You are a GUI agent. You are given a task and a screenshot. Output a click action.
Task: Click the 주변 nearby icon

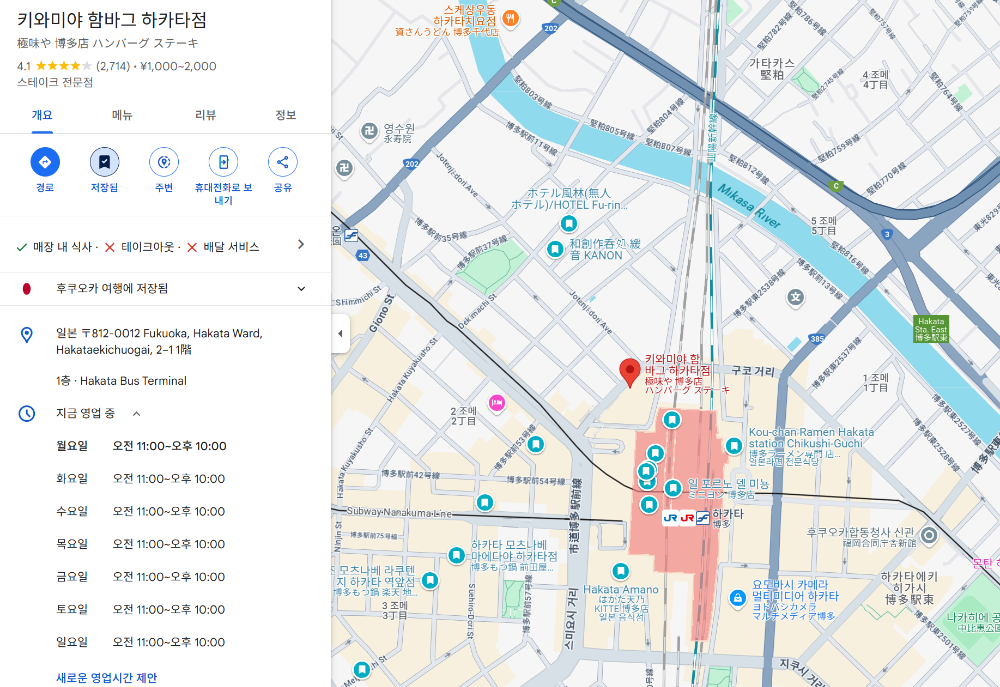tap(164, 162)
